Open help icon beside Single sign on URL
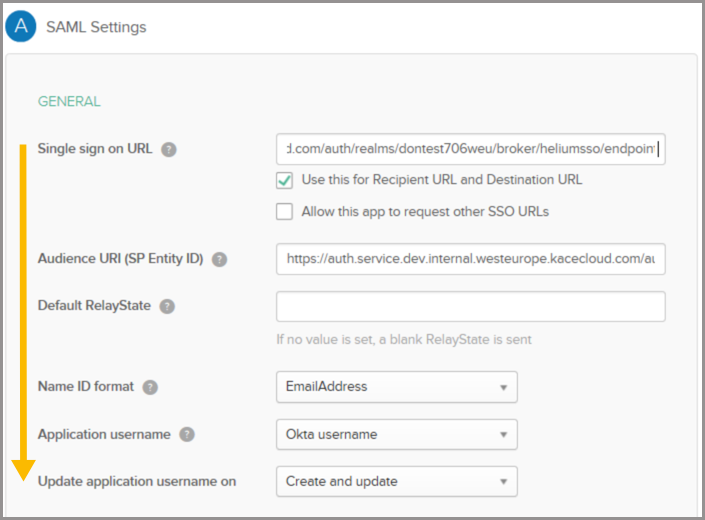The width and height of the screenshot is (705, 520). (169, 150)
